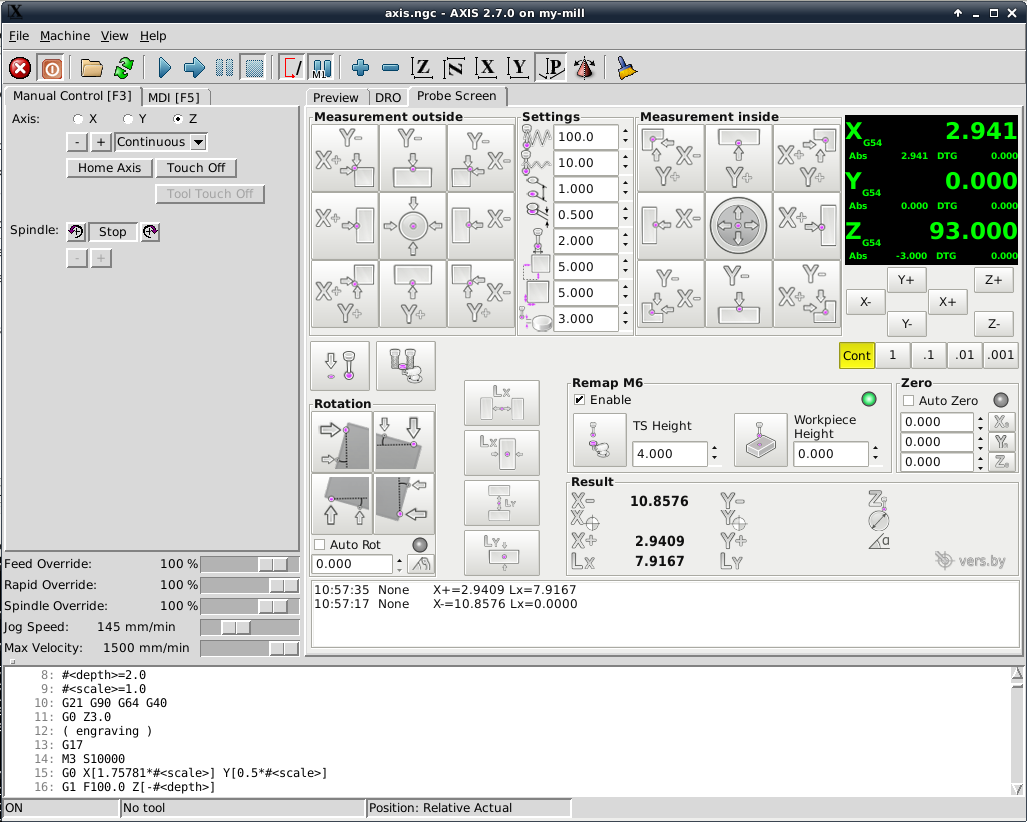Probe outside center icon in Measurement outside

pyautogui.click(x=413, y=226)
